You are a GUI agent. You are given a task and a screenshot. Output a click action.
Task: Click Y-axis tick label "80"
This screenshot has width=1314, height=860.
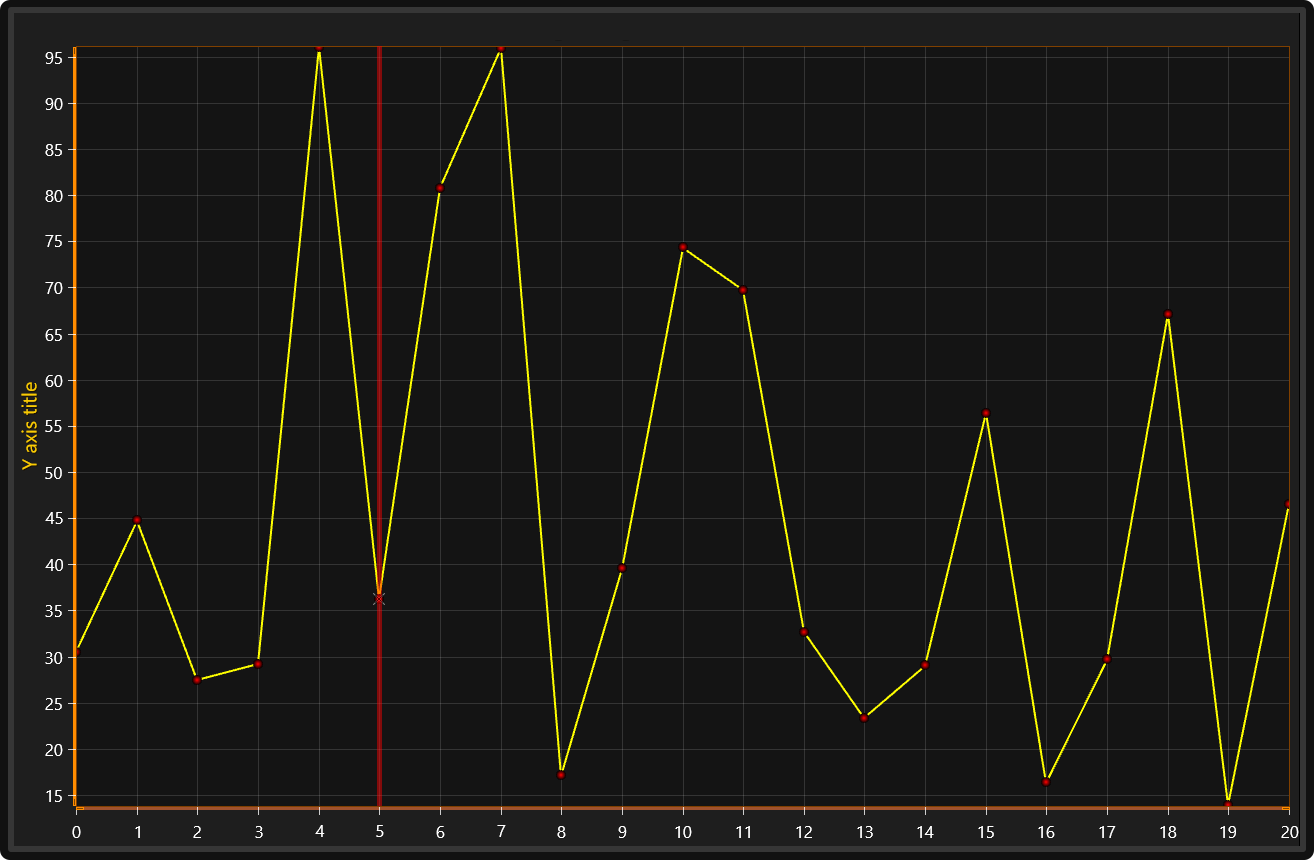point(54,196)
